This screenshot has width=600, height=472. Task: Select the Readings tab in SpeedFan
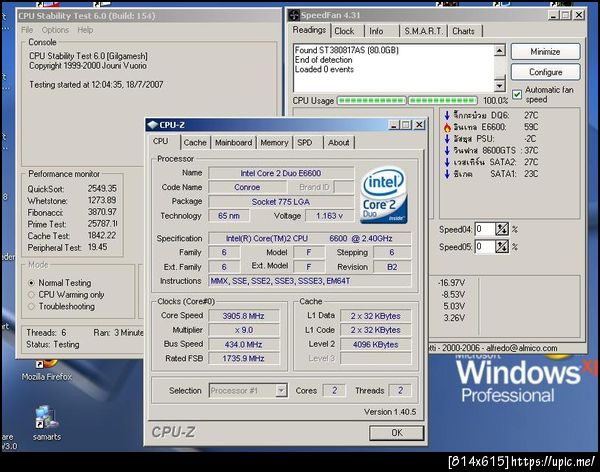[309, 30]
